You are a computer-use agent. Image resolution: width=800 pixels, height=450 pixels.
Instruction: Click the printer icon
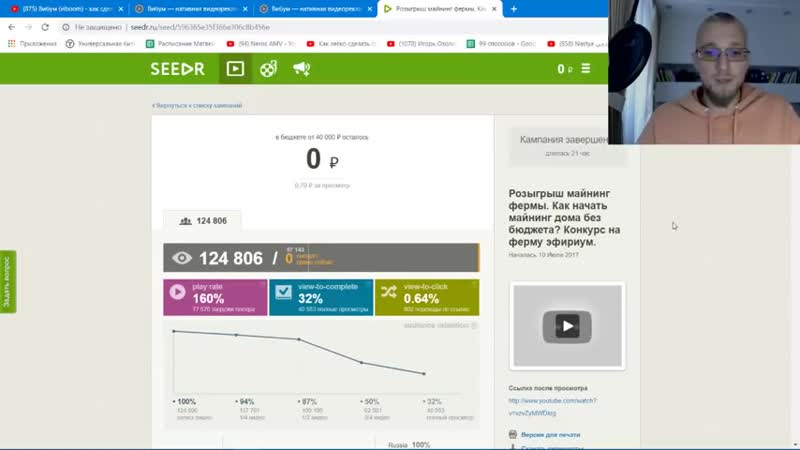click(x=513, y=434)
